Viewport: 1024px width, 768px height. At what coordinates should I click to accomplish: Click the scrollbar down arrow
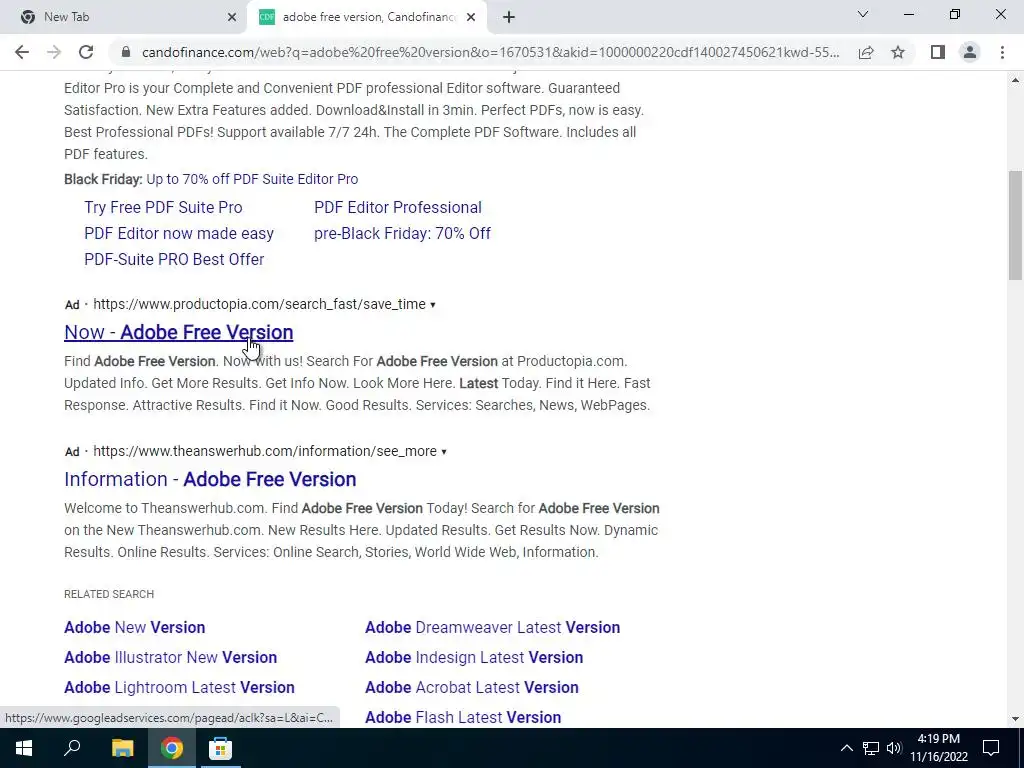[x=1015, y=719]
